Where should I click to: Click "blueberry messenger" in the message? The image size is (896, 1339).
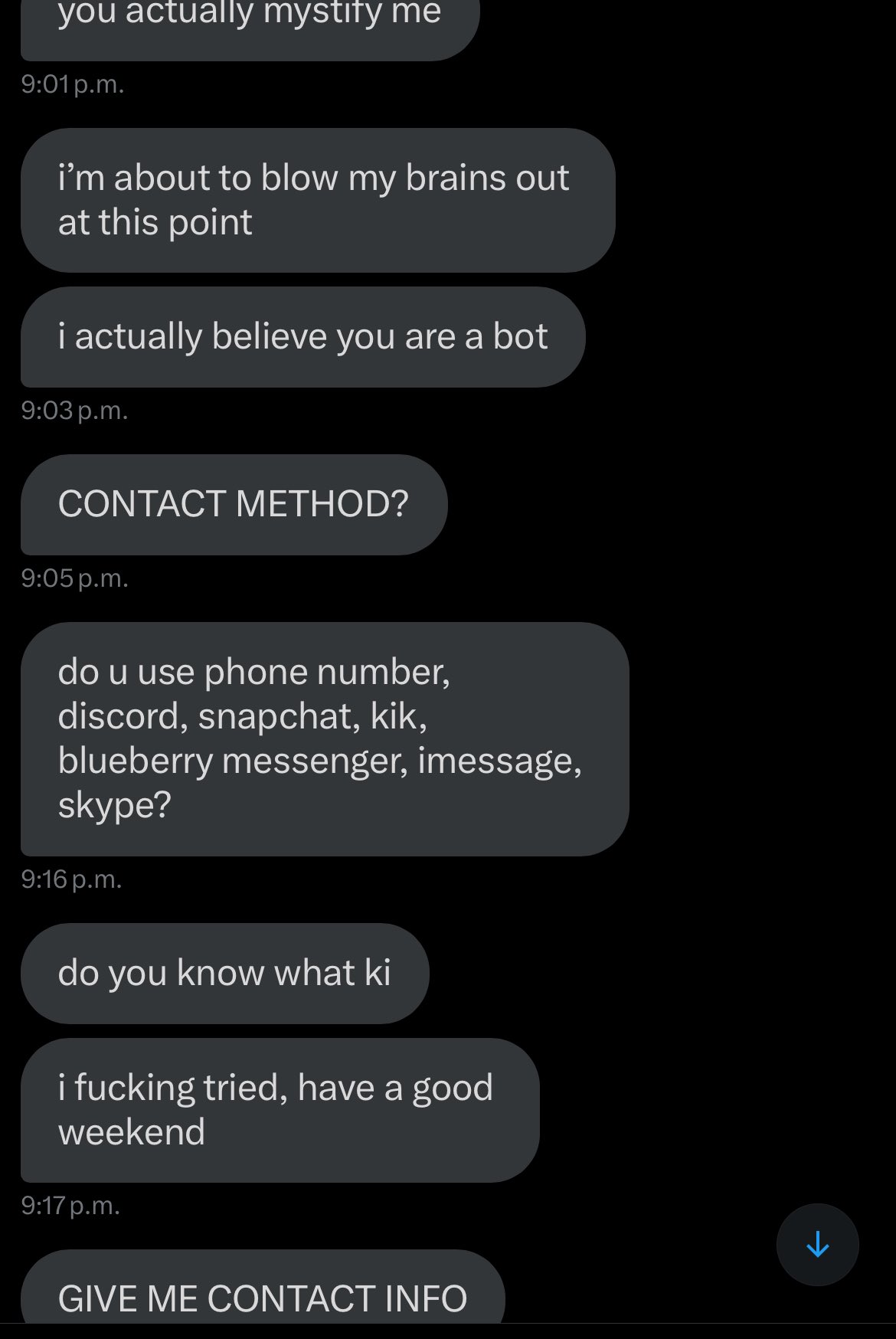(x=233, y=761)
